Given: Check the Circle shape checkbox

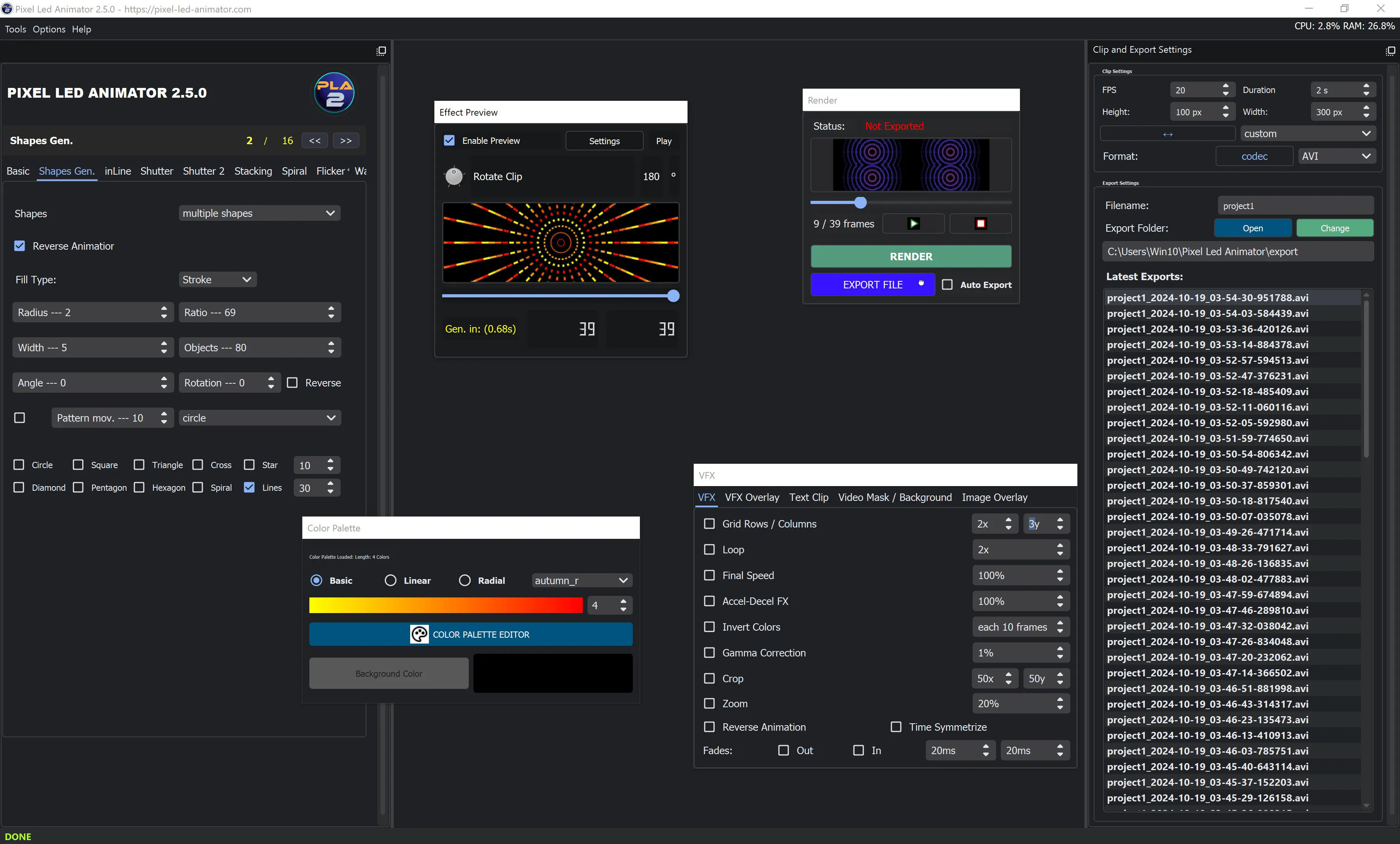Looking at the screenshot, I should tap(19, 465).
